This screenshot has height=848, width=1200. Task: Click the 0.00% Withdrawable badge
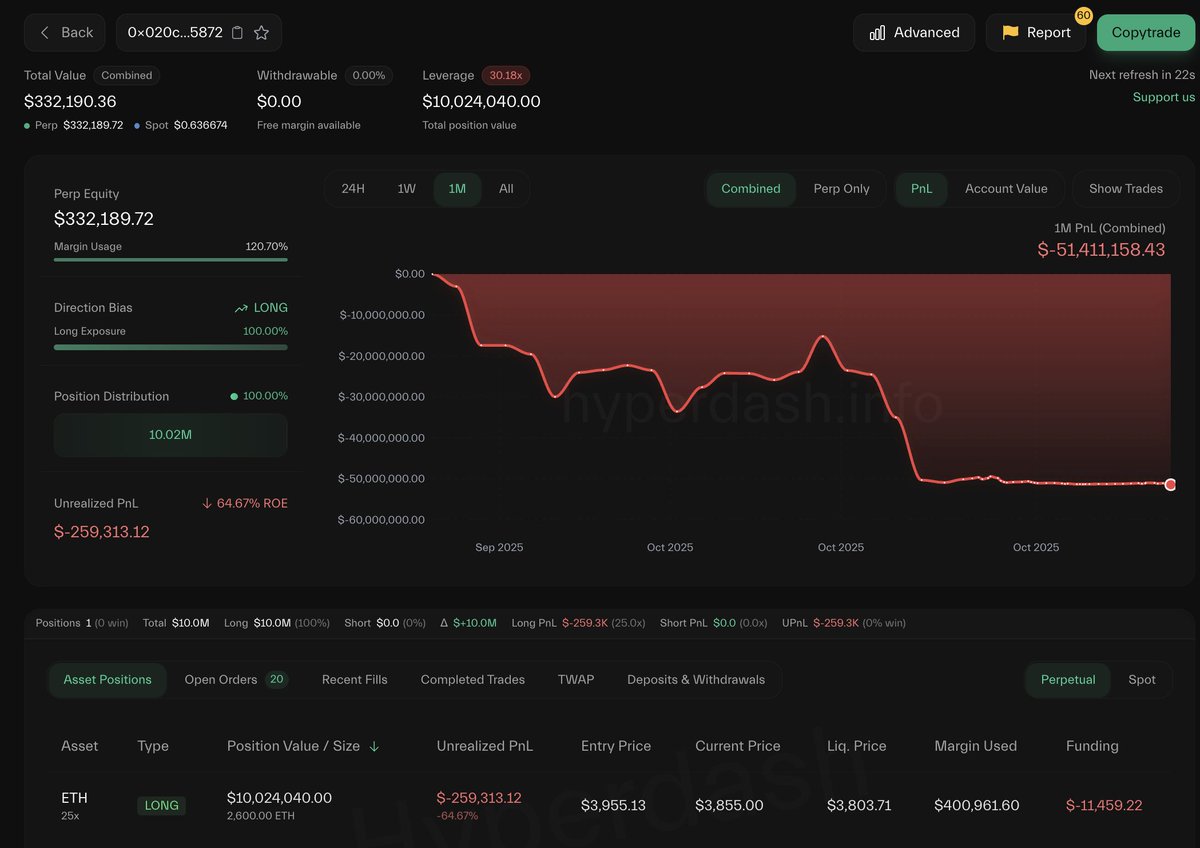point(369,75)
